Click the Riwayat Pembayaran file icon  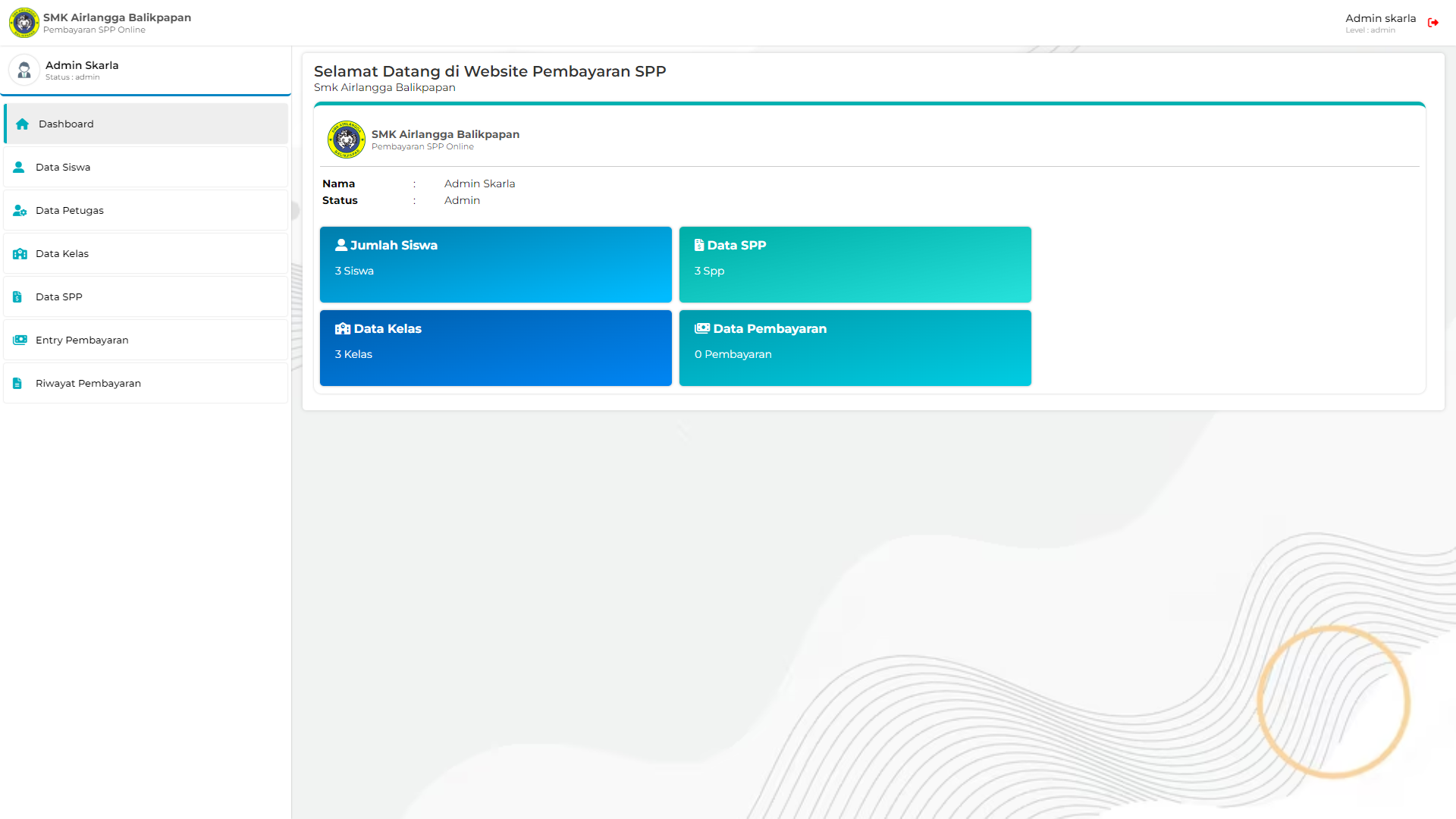point(17,383)
